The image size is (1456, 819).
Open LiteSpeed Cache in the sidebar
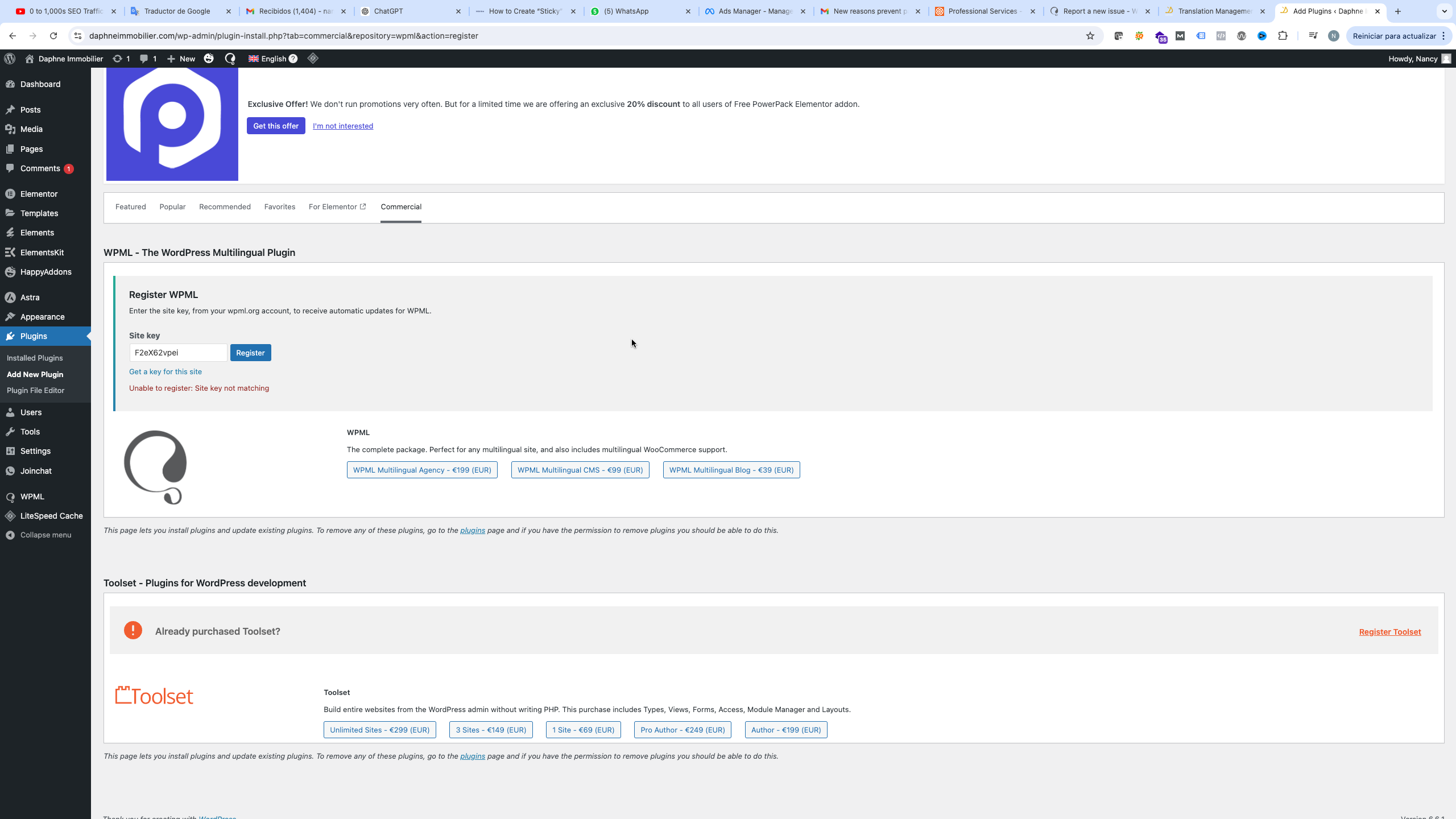(x=45, y=516)
